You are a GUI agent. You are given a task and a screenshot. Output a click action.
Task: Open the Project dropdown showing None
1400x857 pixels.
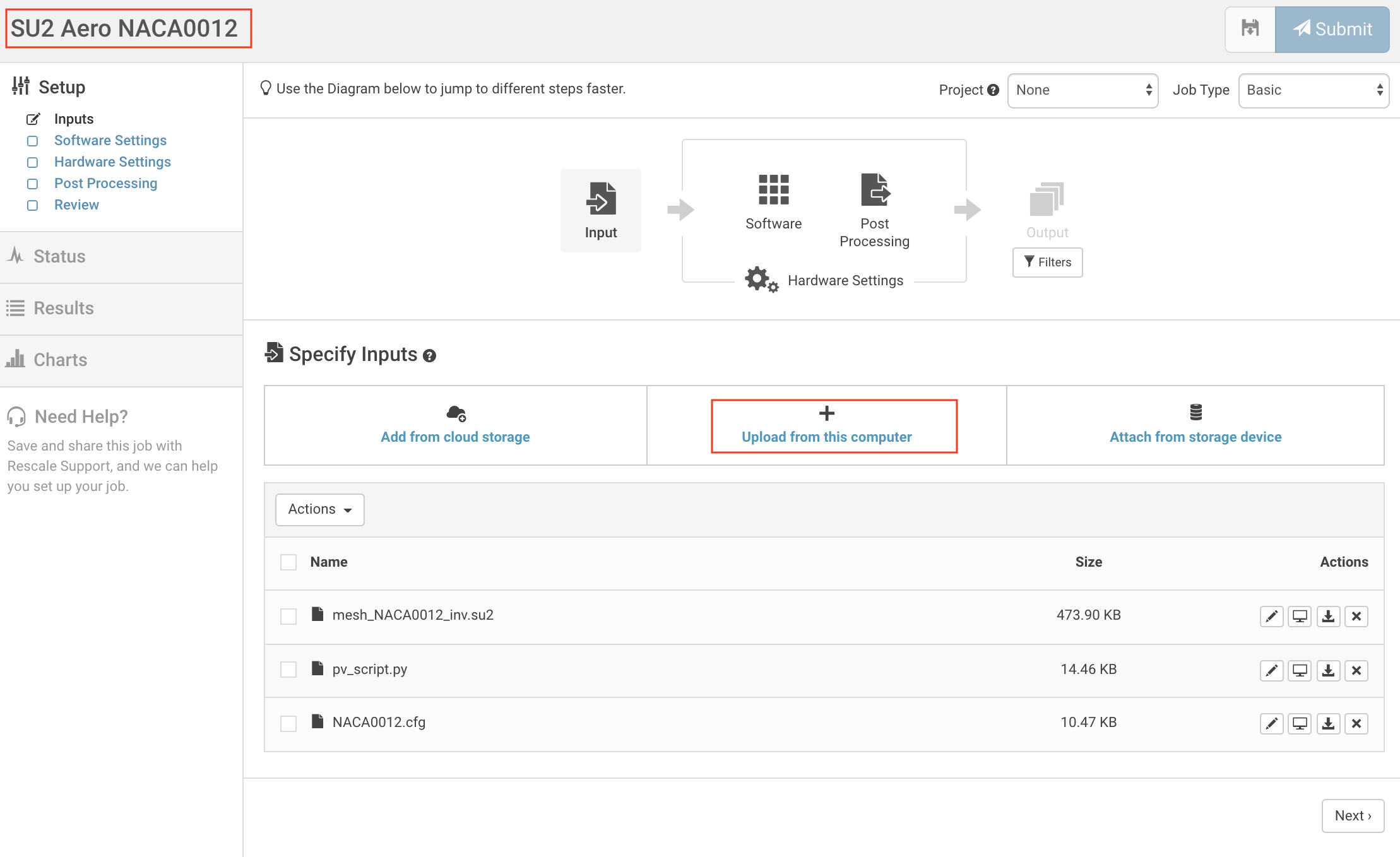1083,90
